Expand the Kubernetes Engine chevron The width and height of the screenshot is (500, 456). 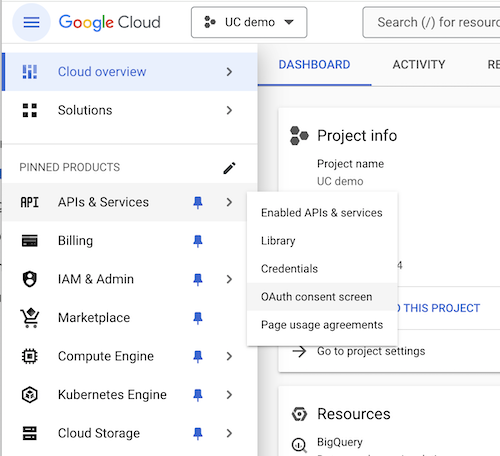pos(229,395)
